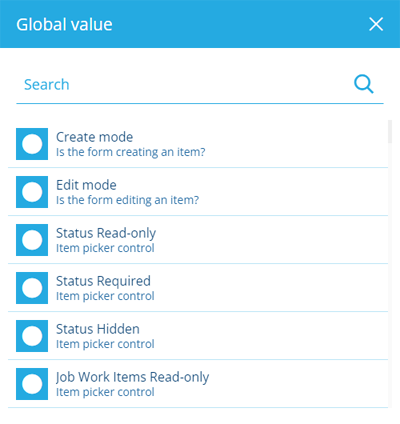Click the Status Read-only circle icon
Image resolution: width=400 pixels, height=424 pixels.
tap(32, 240)
